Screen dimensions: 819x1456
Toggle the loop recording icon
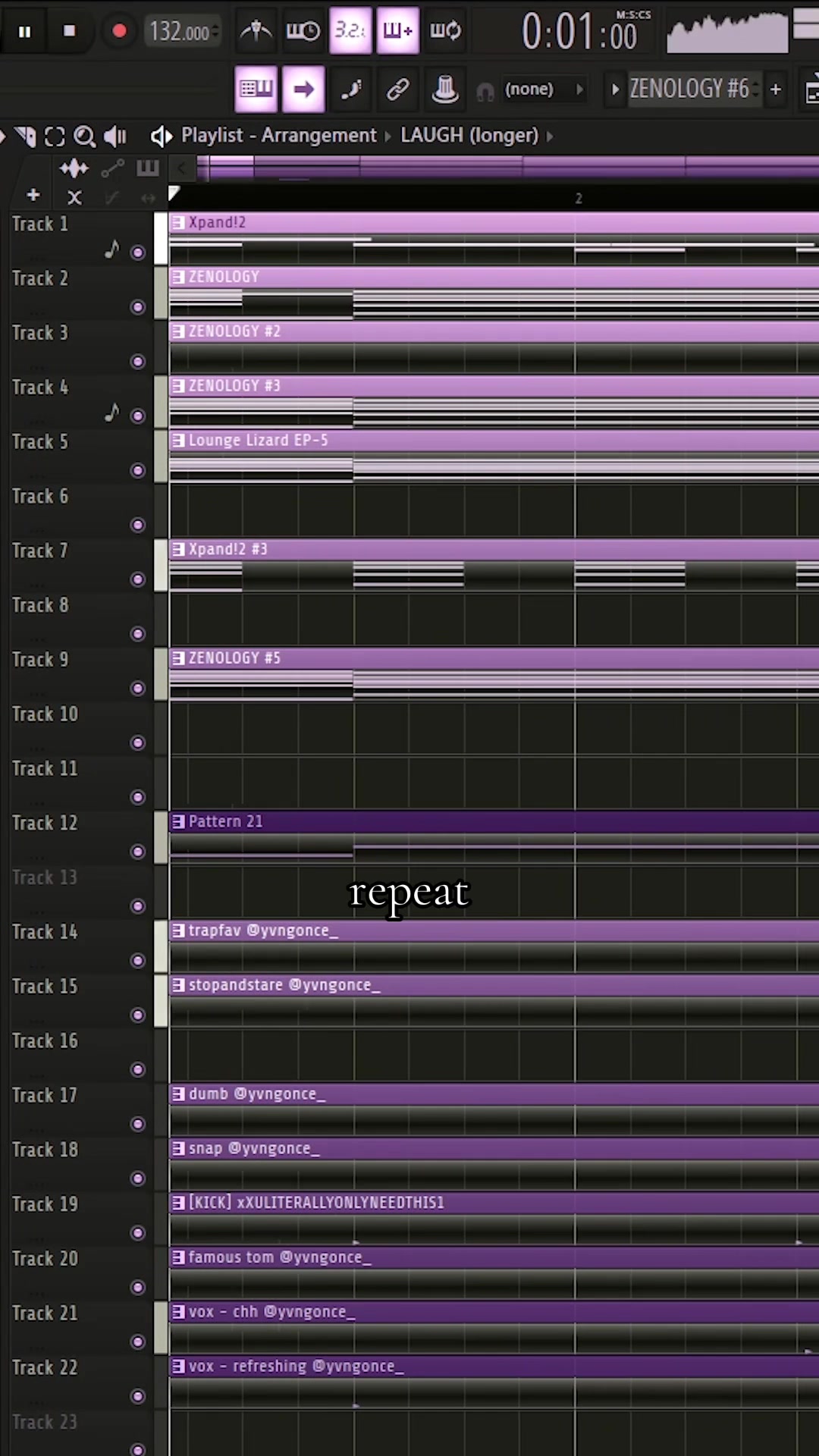[446, 31]
